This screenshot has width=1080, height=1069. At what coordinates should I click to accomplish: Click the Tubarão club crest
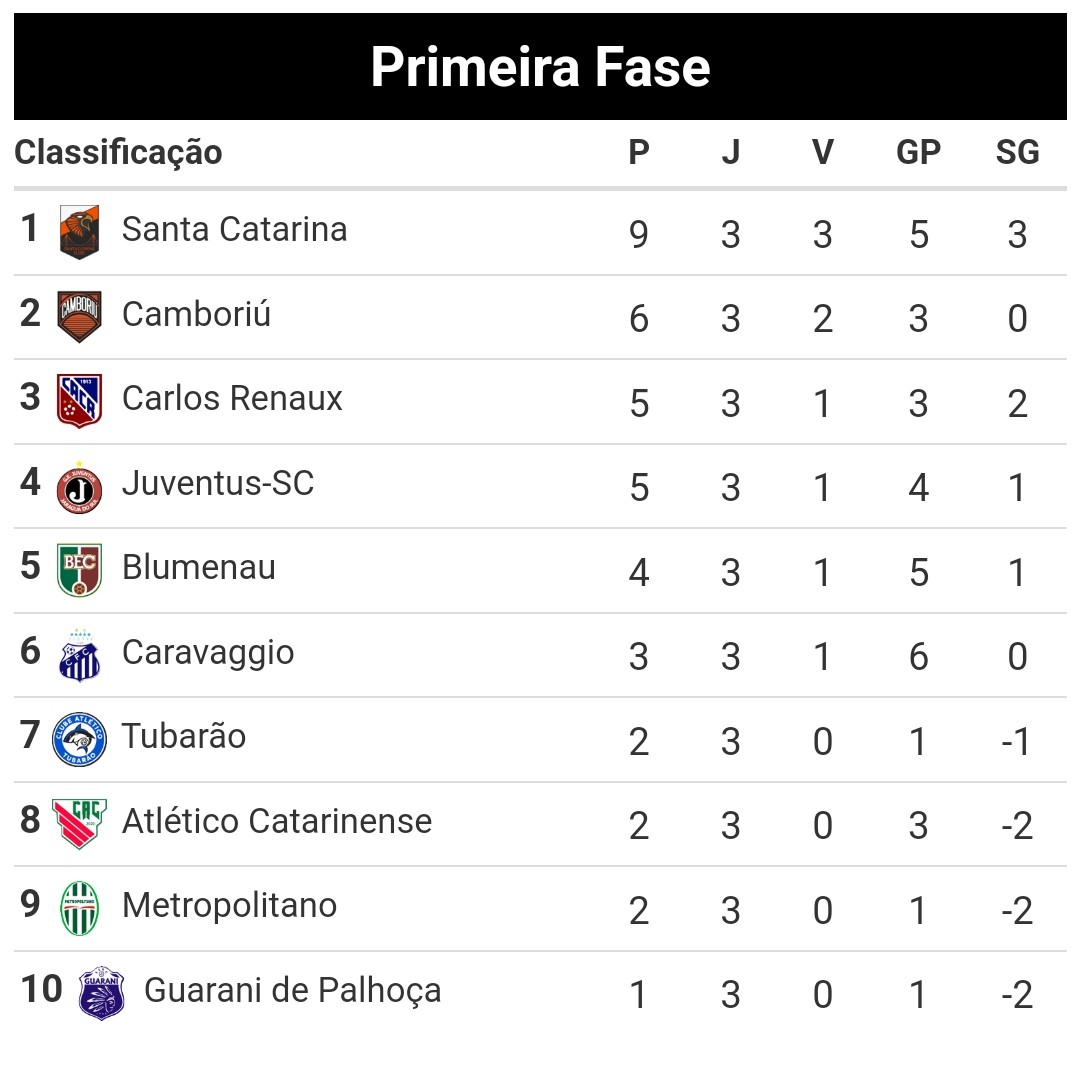point(79,739)
